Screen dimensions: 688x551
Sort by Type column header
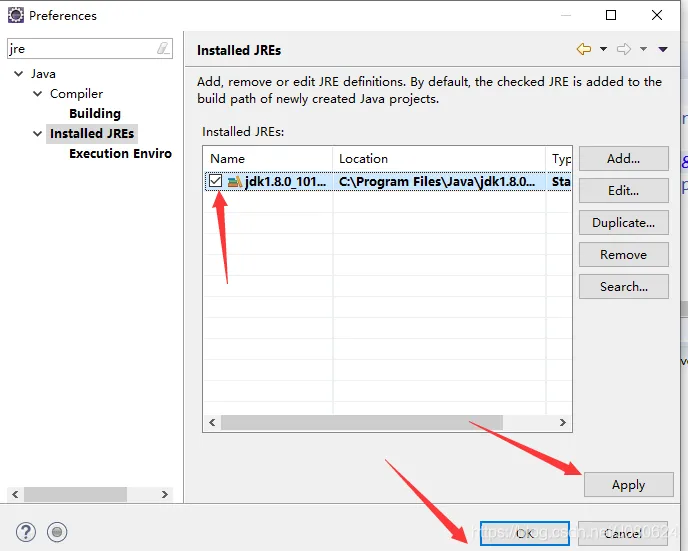tap(559, 158)
